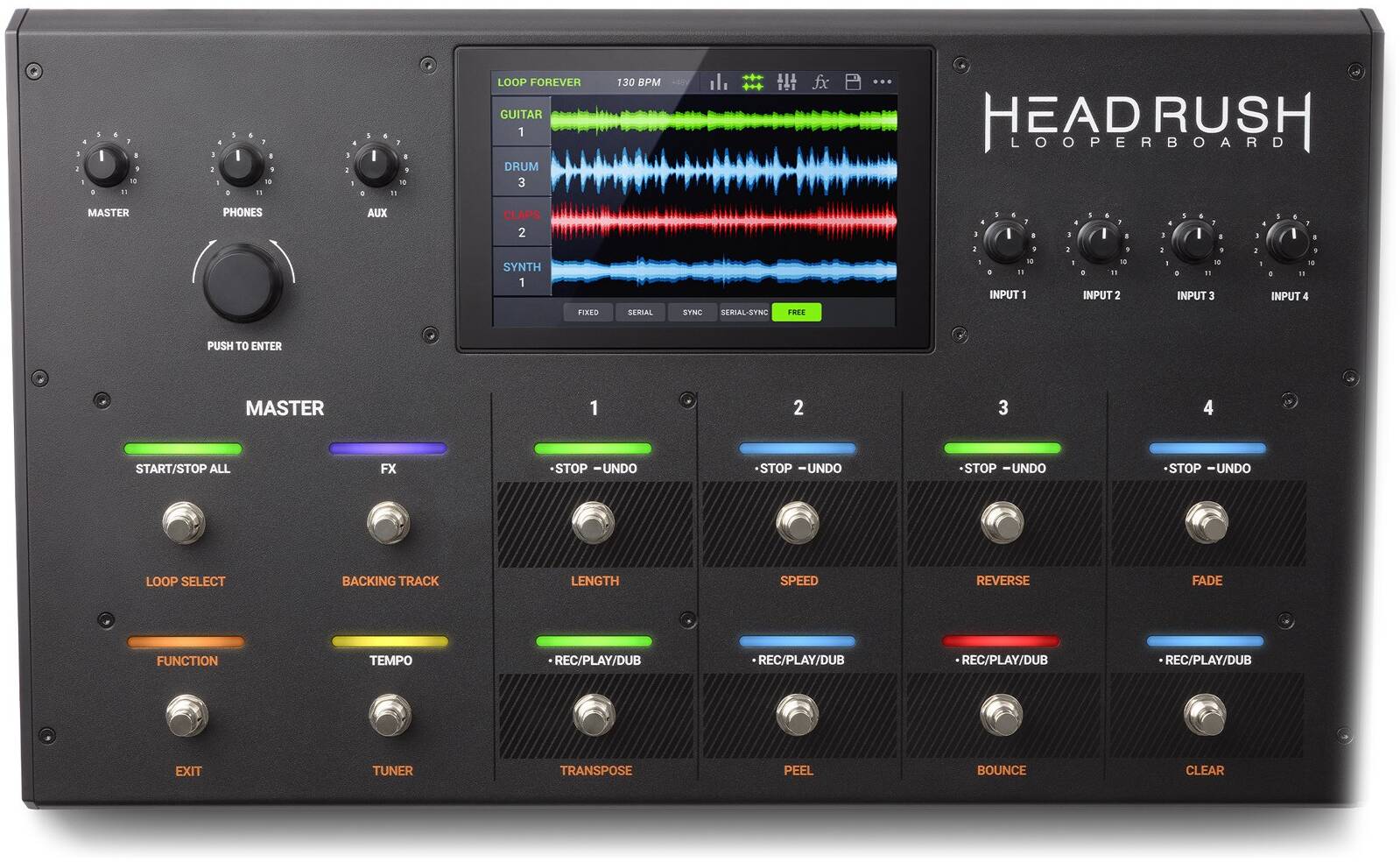Select the green track view icon
This screenshot has height=862, width=1400.
pos(752,81)
